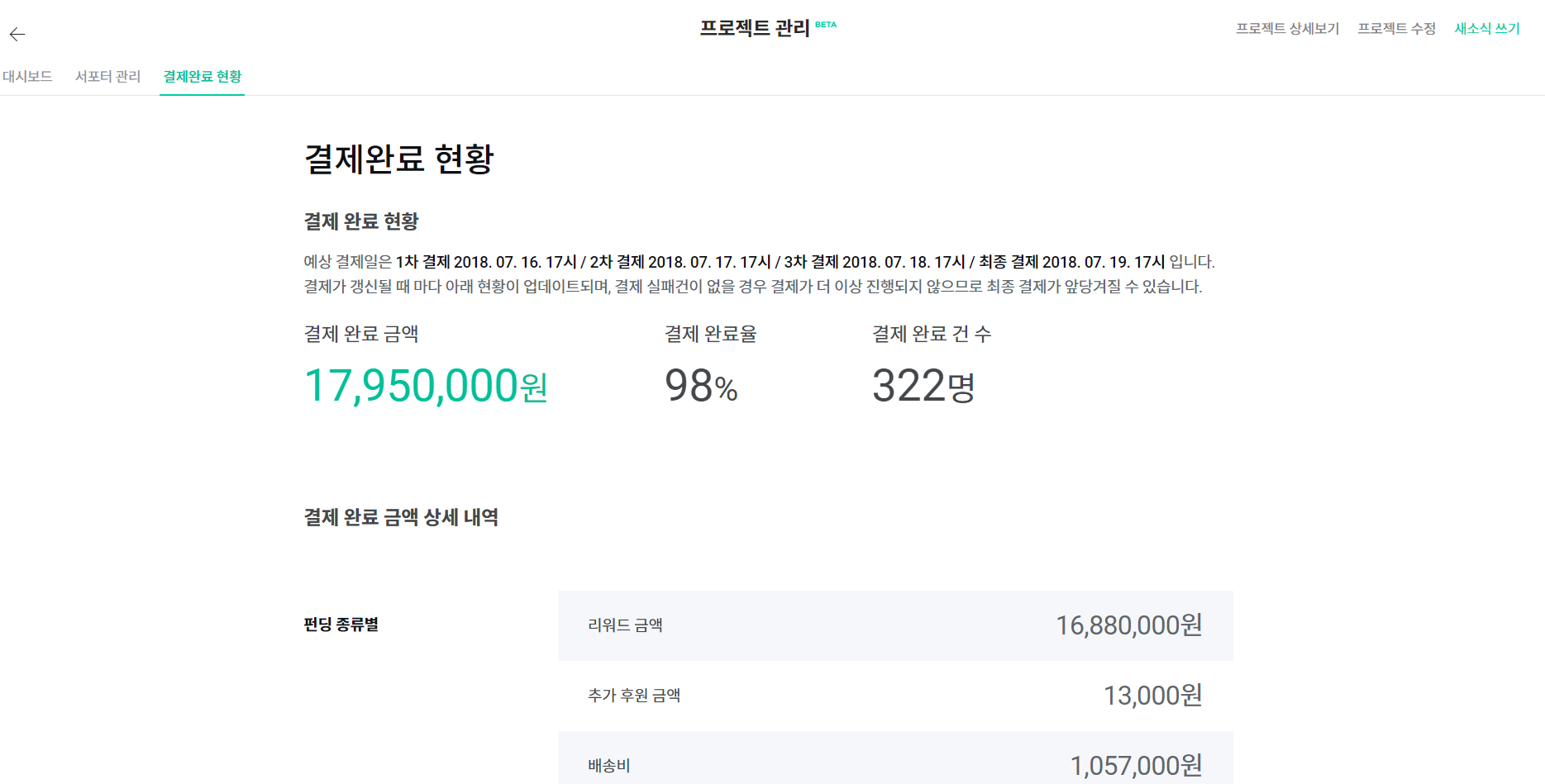
Task: Click the 13,000원 additional support amount
Action: tap(1152, 696)
